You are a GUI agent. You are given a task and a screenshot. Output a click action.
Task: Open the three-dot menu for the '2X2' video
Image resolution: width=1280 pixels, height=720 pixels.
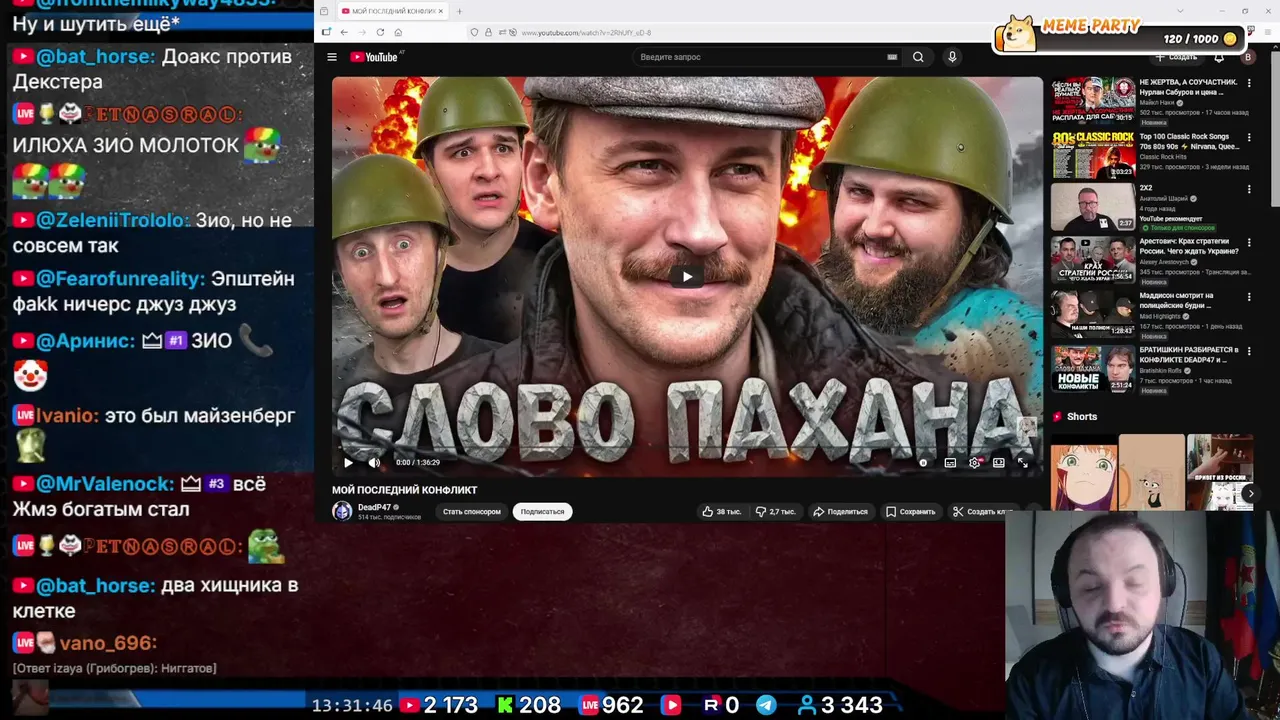pyautogui.click(x=1248, y=189)
